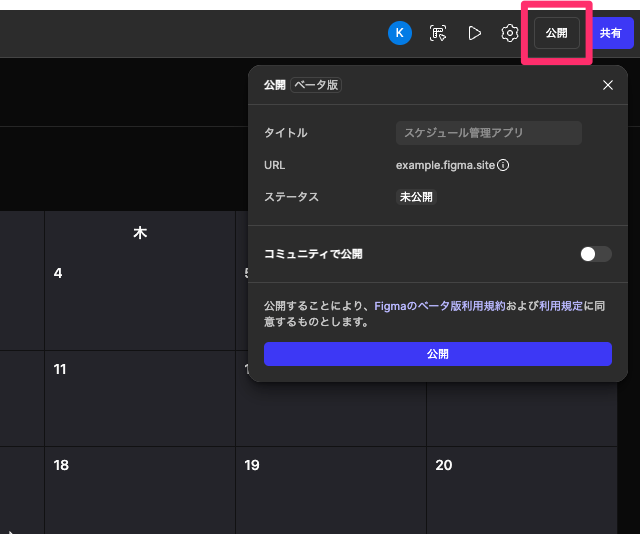Enable the コミュニティで公開 toggle
The height and width of the screenshot is (534, 640).
[596, 254]
